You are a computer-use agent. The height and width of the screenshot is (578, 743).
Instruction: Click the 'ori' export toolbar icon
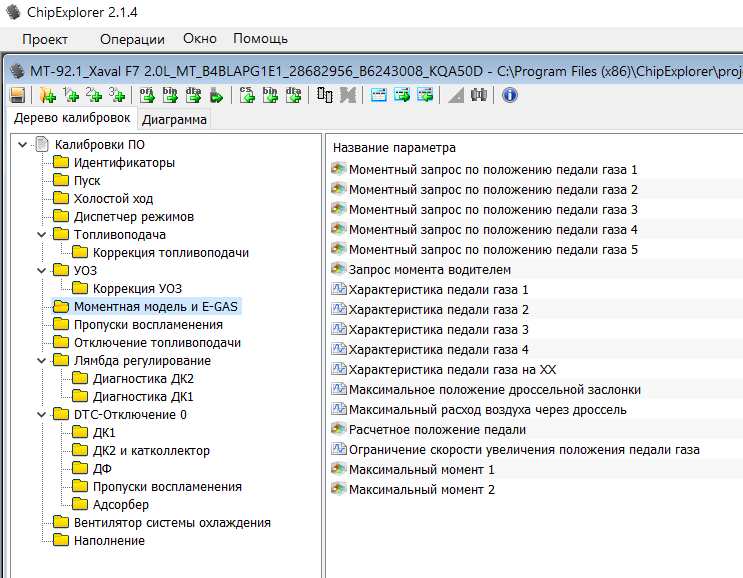[x=145, y=95]
